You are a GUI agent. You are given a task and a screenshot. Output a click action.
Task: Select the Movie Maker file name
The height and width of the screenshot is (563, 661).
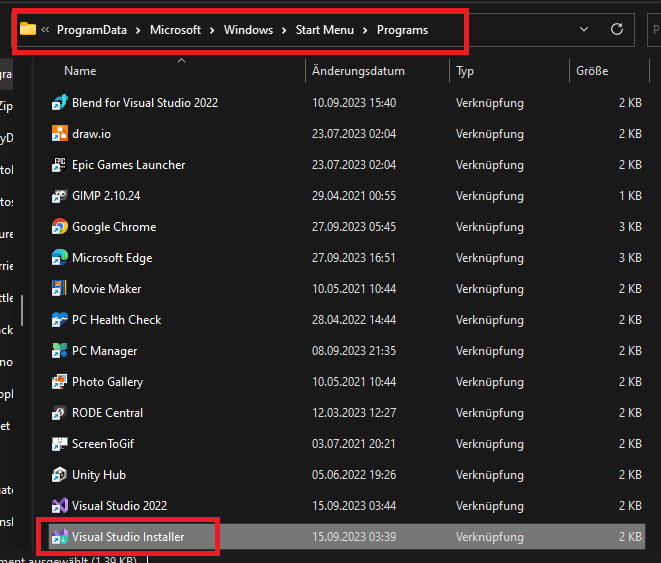click(x=107, y=289)
